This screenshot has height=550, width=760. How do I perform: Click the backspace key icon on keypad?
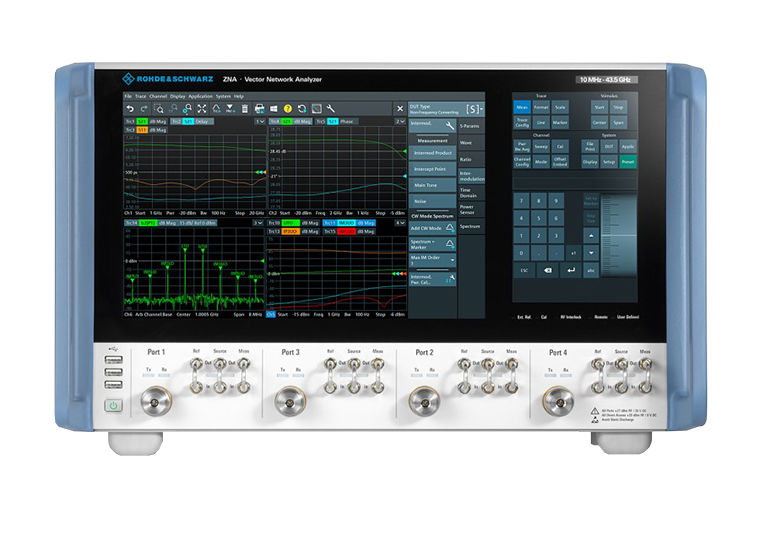point(548,270)
